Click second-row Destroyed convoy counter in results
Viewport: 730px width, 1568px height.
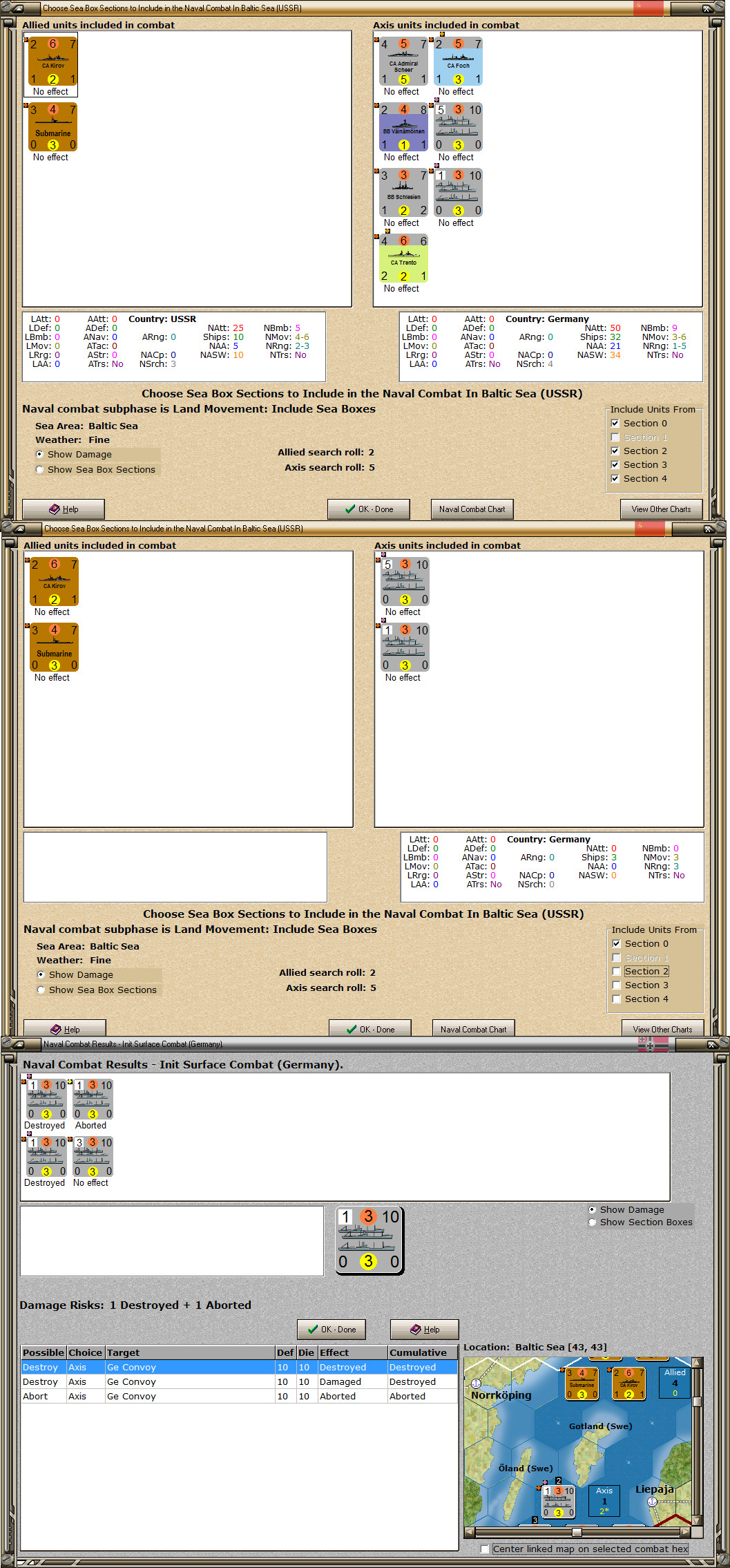tap(46, 1156)
